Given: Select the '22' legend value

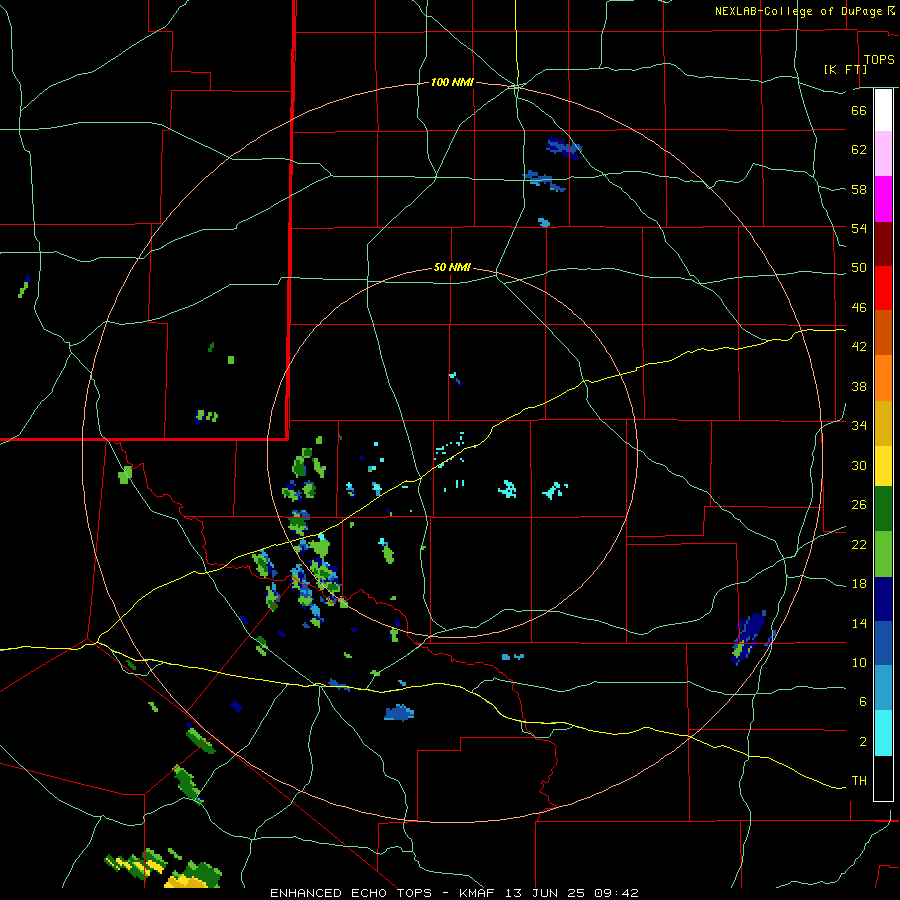Looking at the screenshot, I should [859, 544].
